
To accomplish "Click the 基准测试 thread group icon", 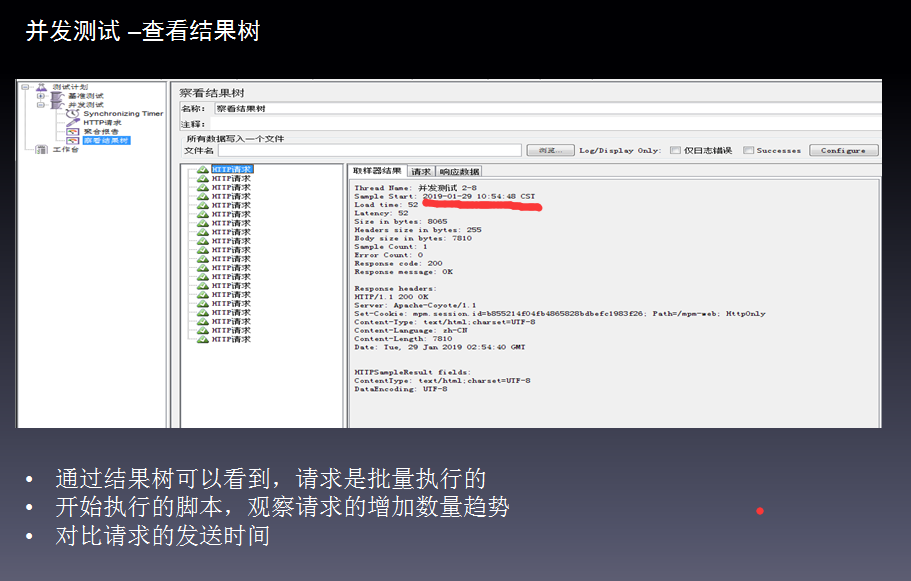I will [x=57, y=96].
